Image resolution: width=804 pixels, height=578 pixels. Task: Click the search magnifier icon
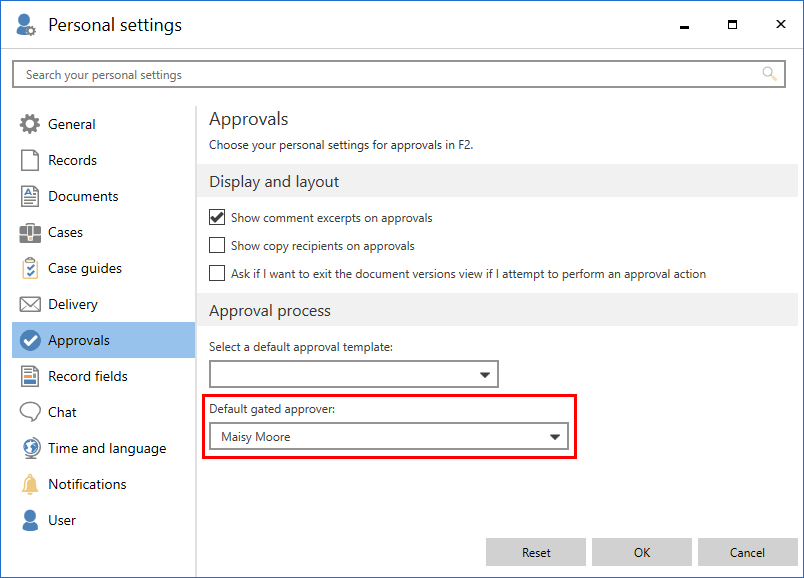769,74
